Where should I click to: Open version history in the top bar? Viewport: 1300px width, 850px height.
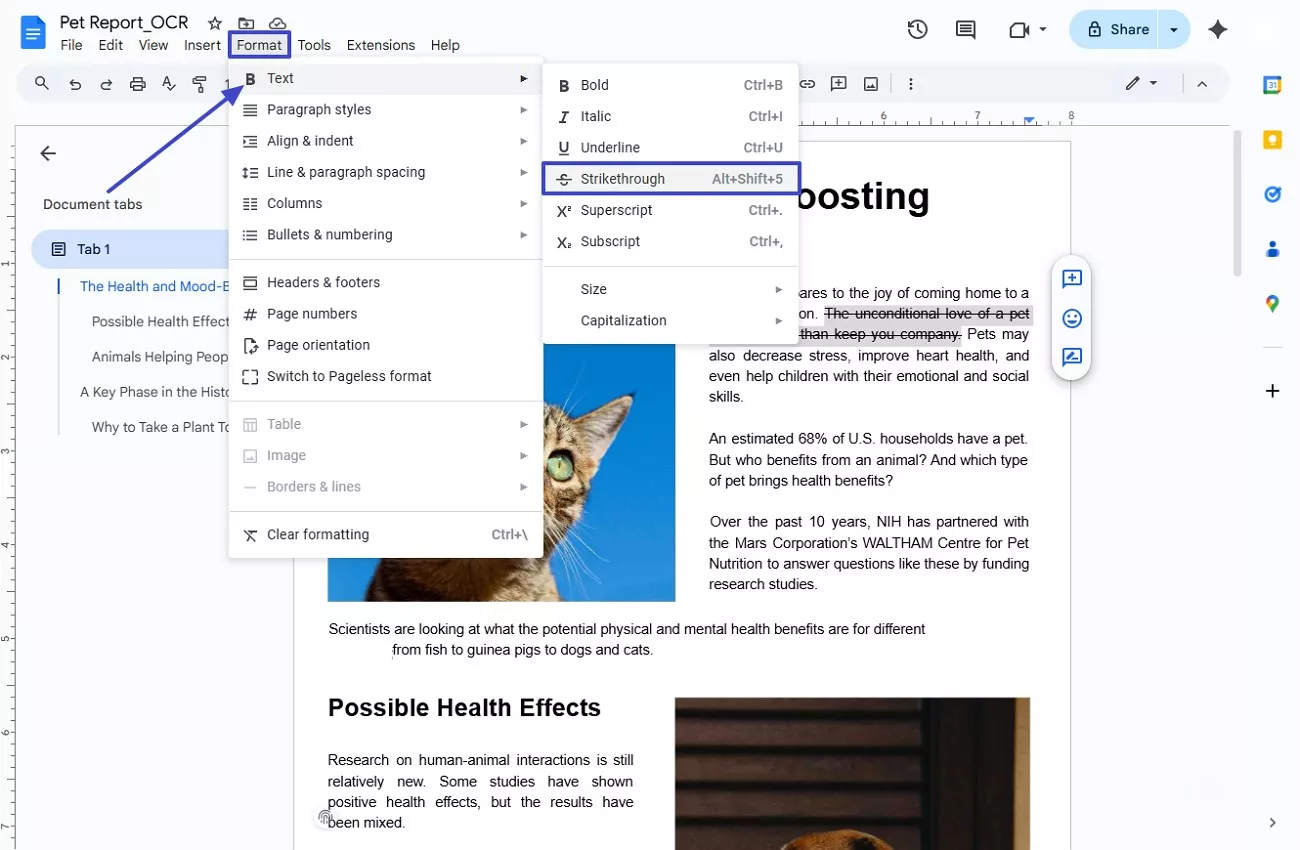point(917,29)
